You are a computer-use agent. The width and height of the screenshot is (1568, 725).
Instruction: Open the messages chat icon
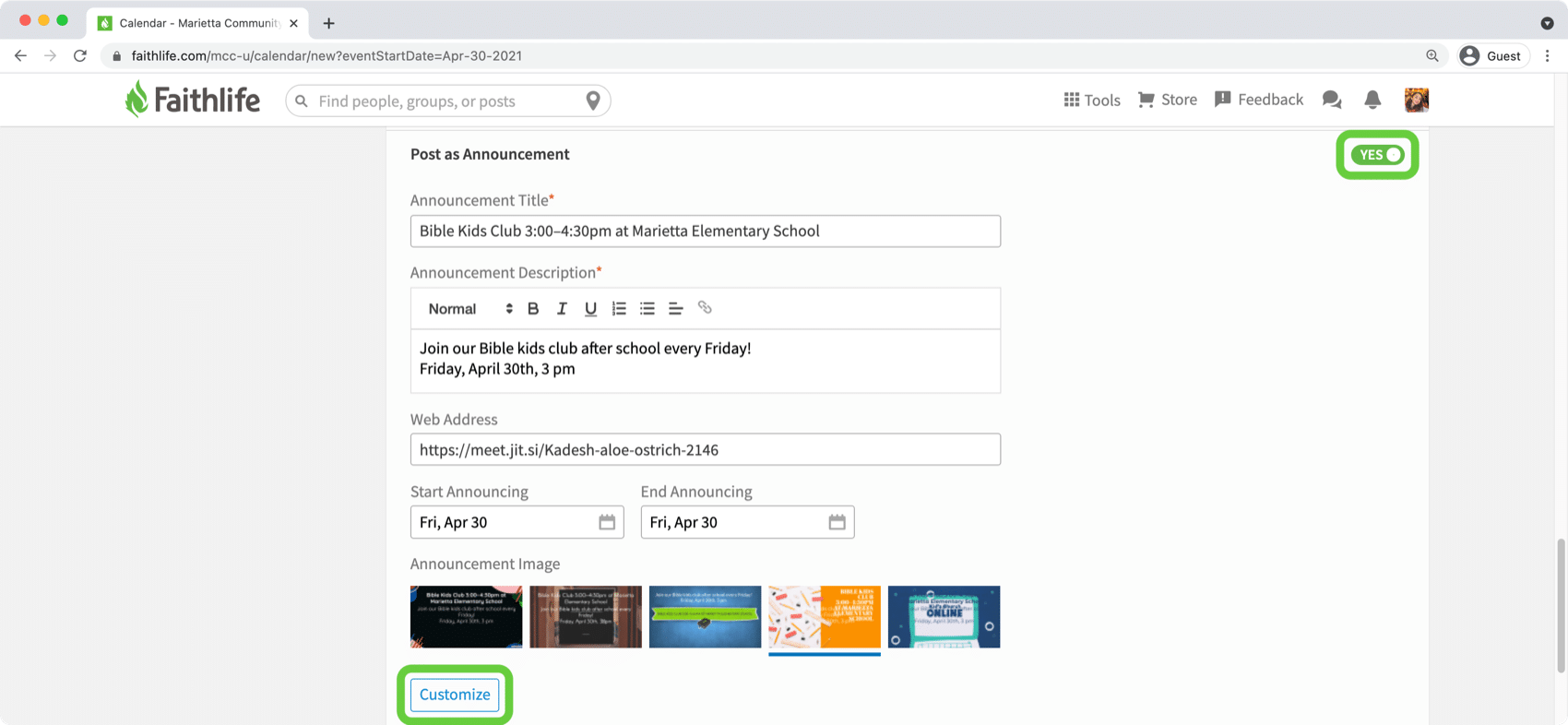1332,100
